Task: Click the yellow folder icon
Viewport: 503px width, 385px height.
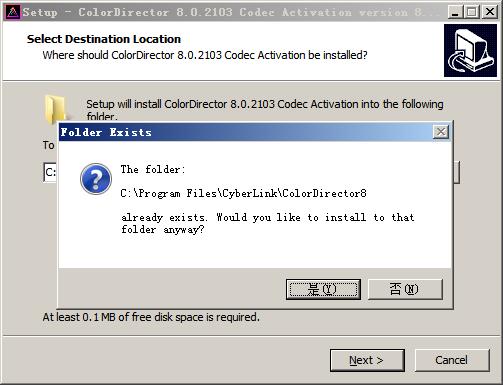Action: (x=55, y=109)
